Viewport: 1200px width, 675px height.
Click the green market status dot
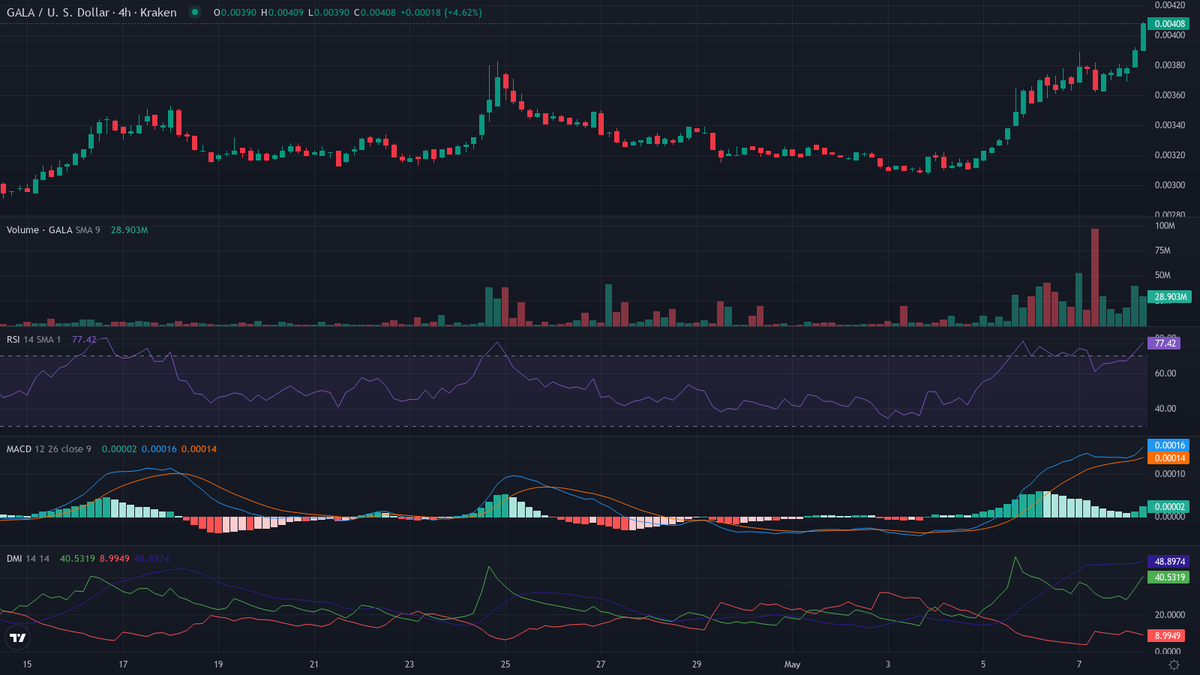click(194, 12)
